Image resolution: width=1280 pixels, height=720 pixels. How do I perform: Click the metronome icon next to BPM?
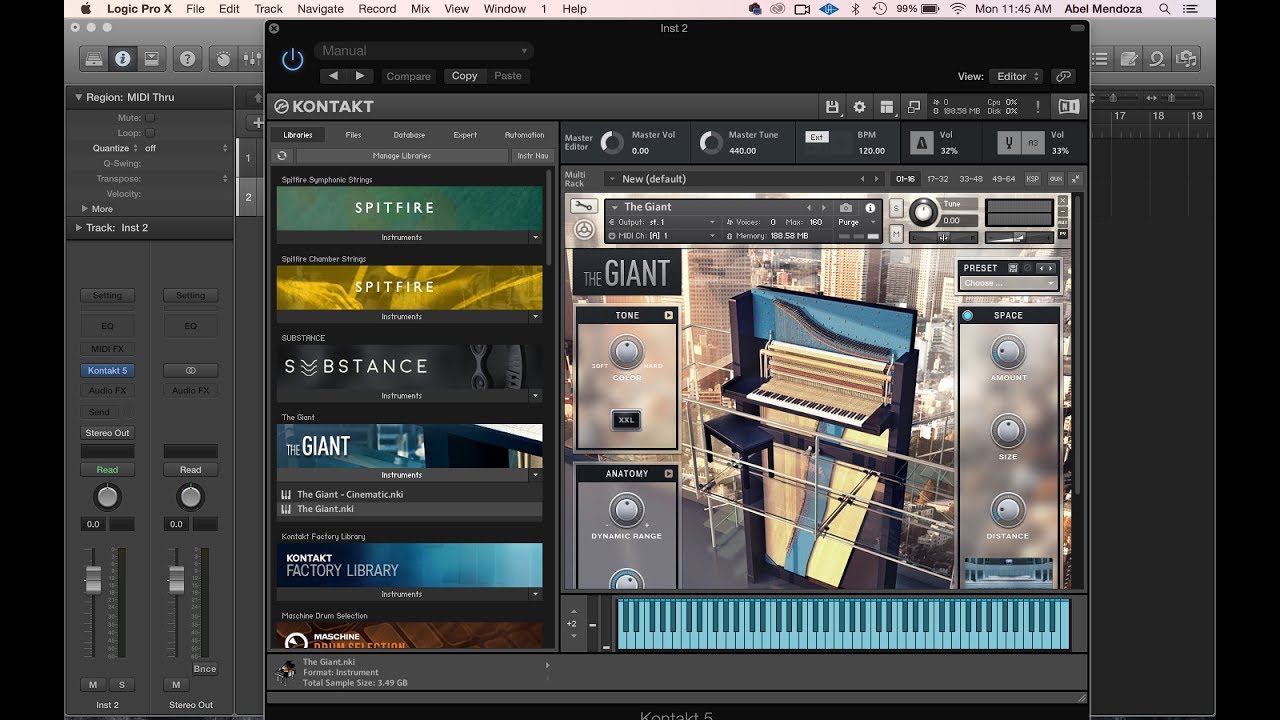coord(921,144)
